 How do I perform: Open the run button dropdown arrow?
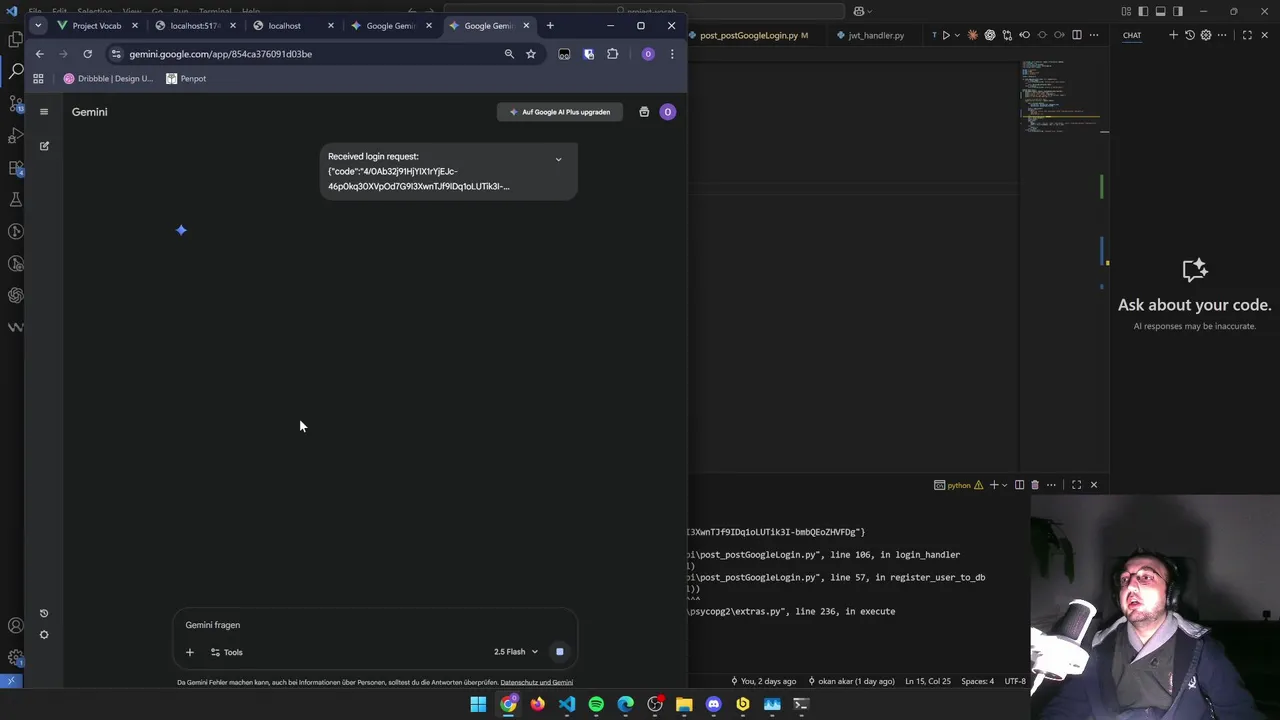[x=958, y=35]
